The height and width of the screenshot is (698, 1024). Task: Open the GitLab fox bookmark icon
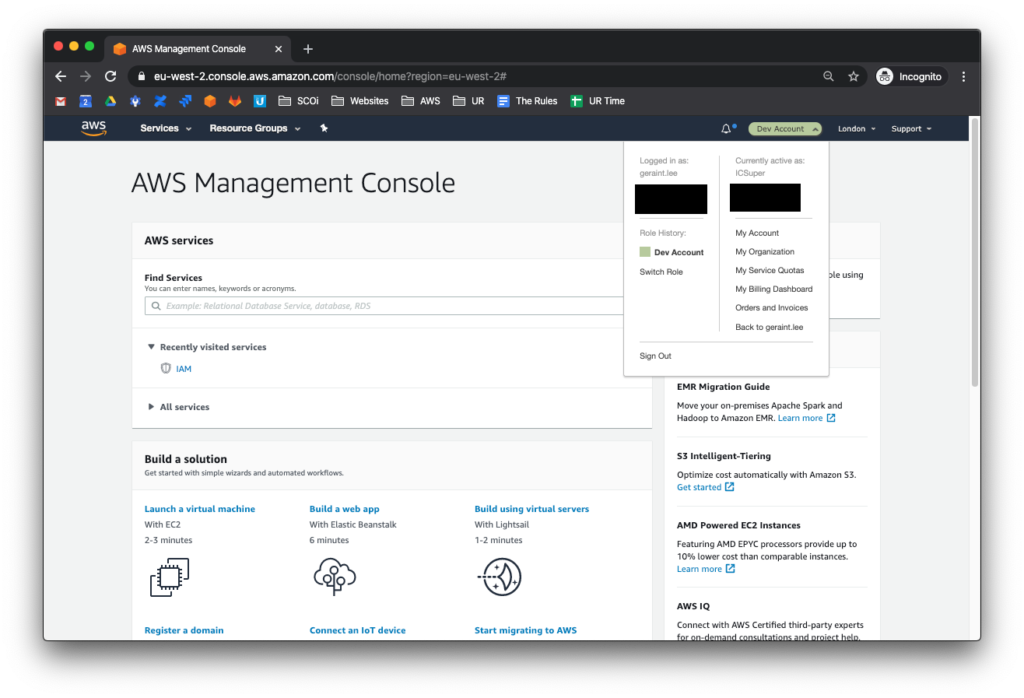point(234,101)
